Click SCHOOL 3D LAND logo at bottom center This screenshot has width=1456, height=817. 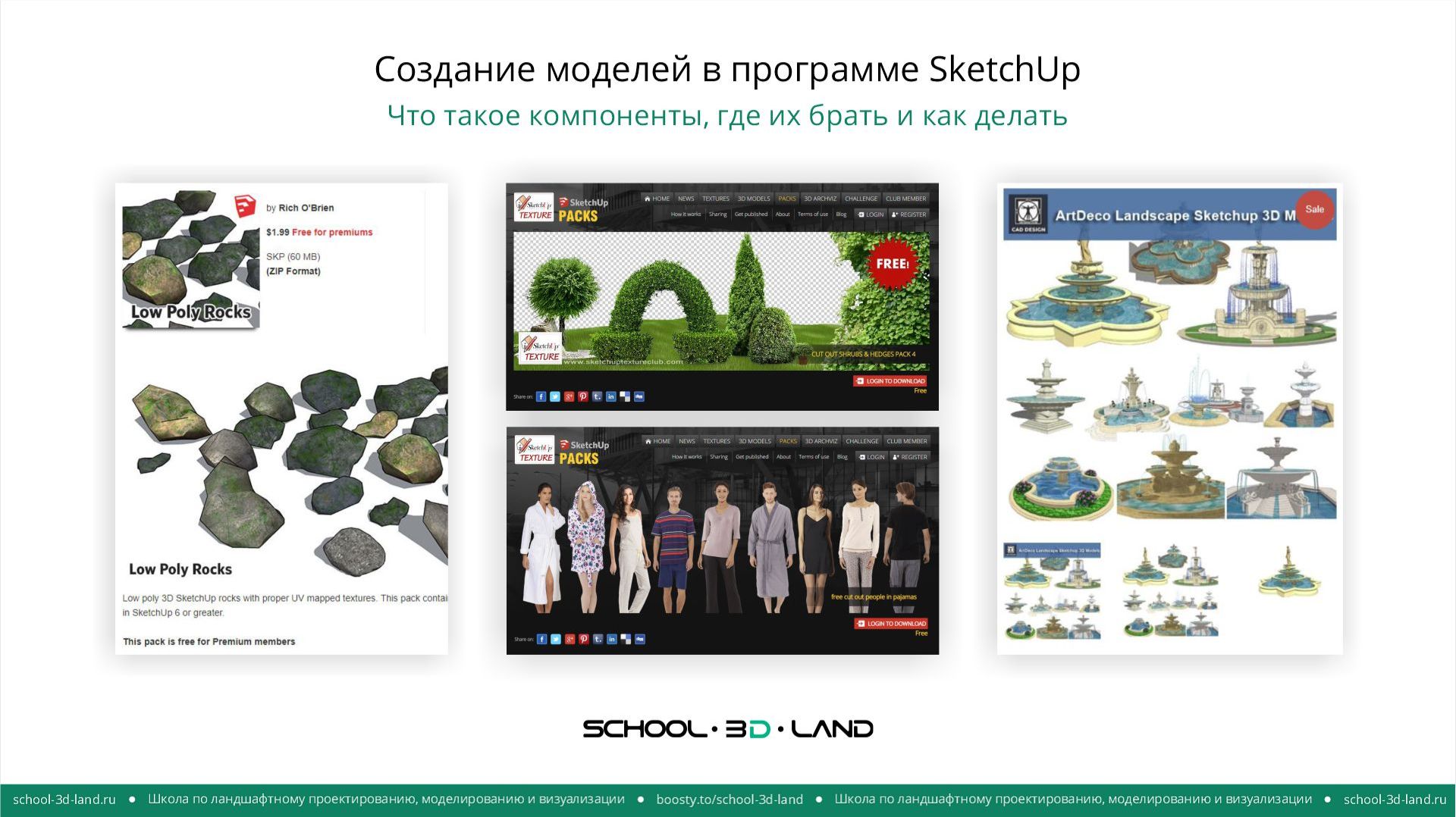(x=728, y=728)
